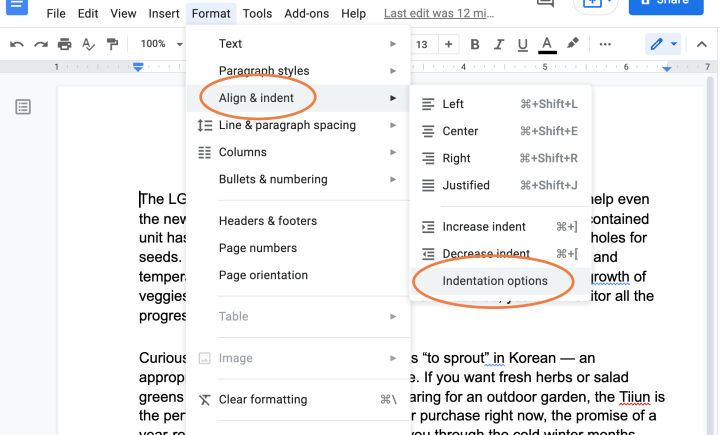Close the open Format menu
The width and height of the screenshot is (720, 435).
click(x=211, y=14)
